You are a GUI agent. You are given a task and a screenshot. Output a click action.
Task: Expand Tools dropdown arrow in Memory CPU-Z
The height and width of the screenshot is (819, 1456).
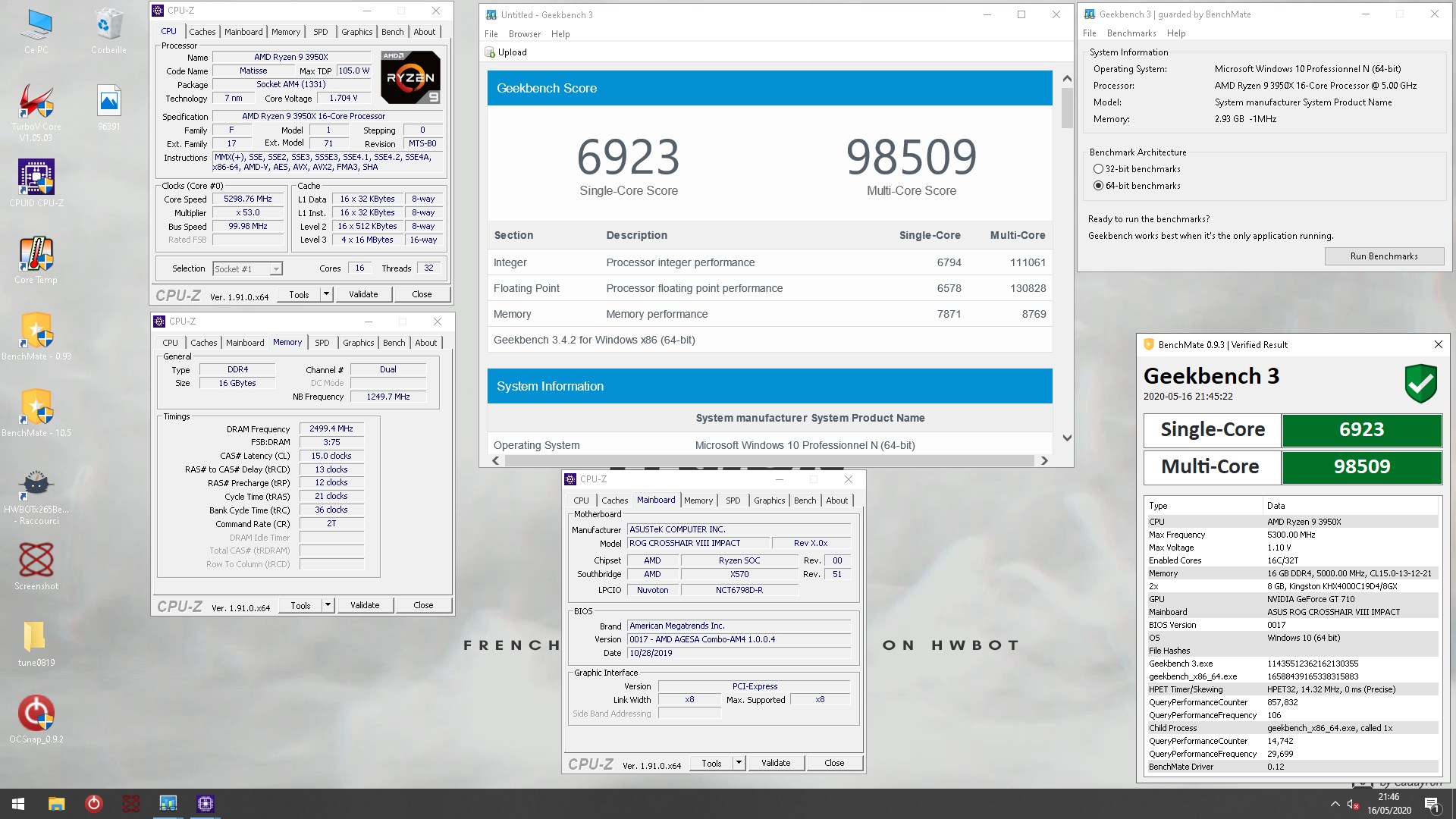click(x=328, y=605)
